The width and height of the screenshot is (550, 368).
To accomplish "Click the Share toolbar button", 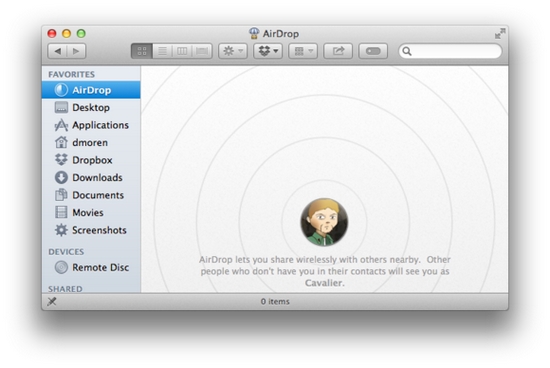I will pyautogui.click(x=338, y=51).
